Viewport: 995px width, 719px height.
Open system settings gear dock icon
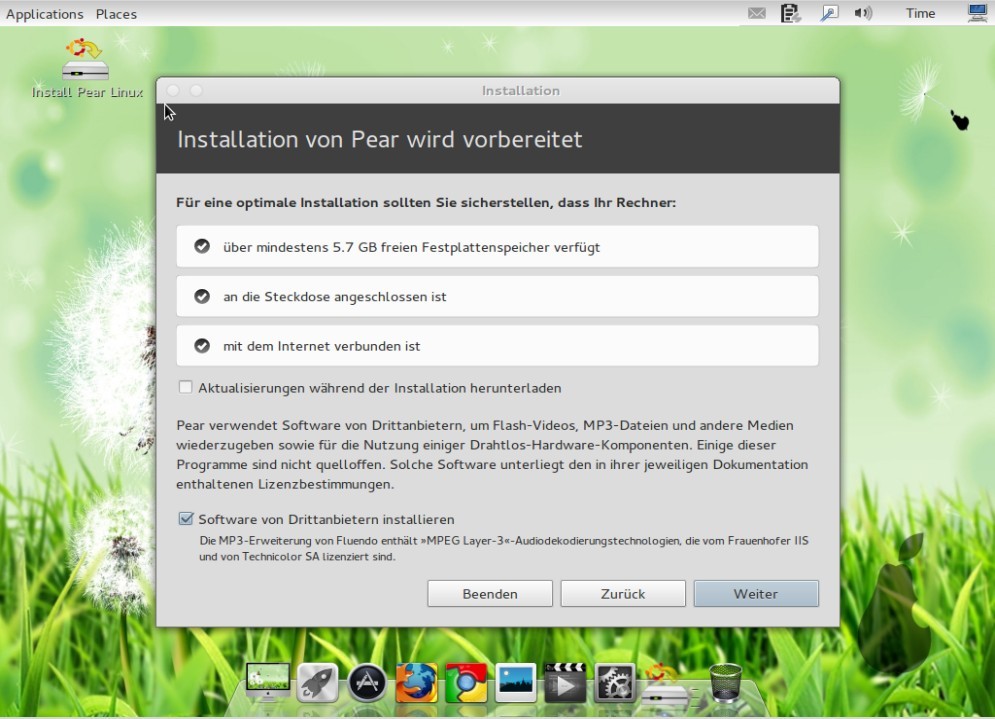[614, 683]
